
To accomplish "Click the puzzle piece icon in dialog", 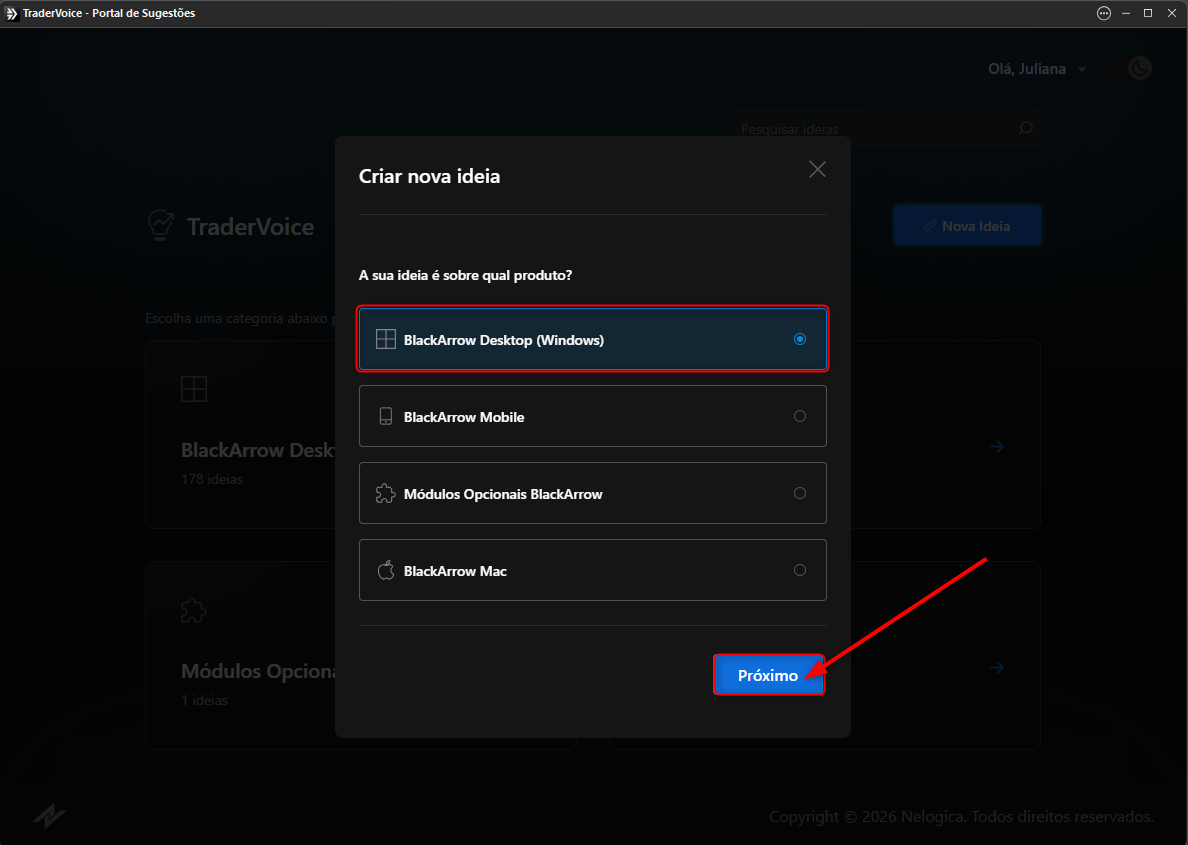I will (386, 494).
